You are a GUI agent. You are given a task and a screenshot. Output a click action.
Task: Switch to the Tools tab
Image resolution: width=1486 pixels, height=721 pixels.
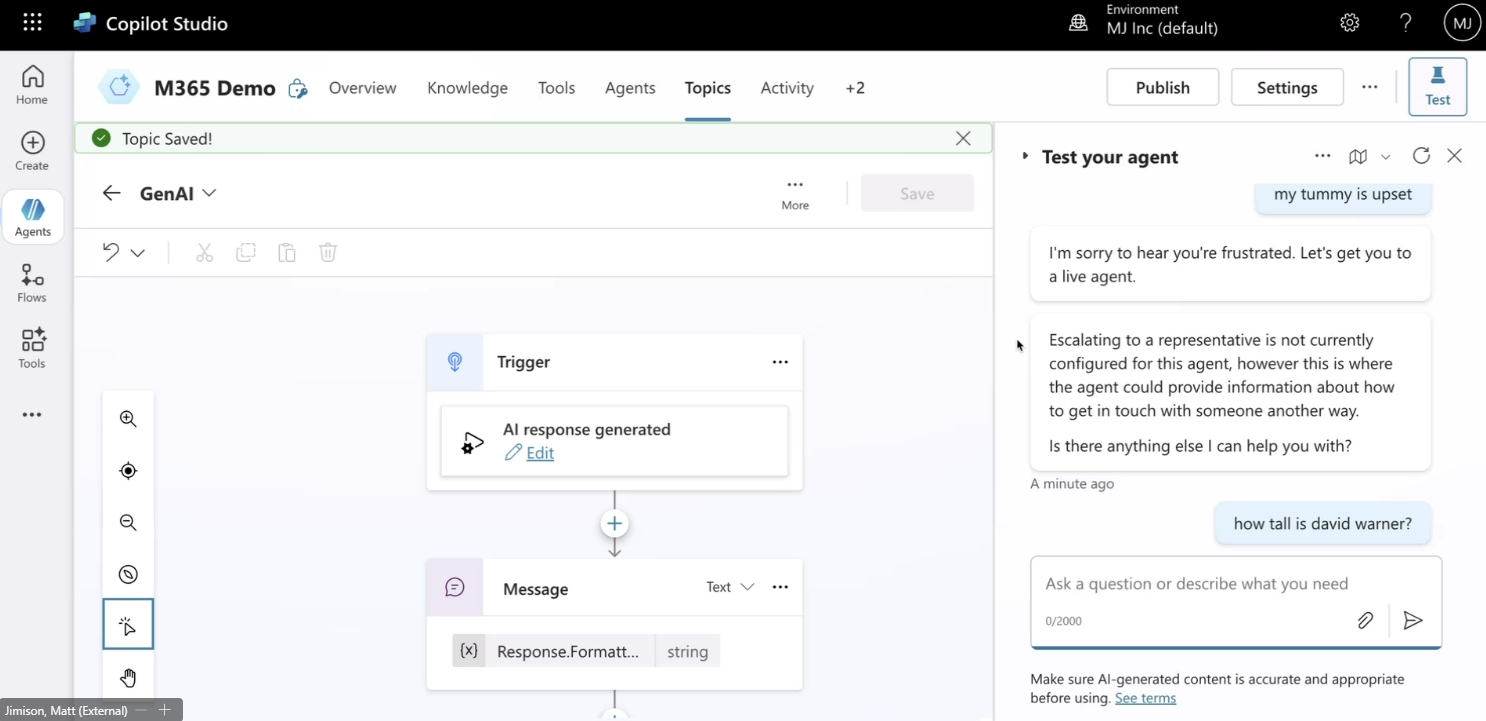click(x=556, y=88)
